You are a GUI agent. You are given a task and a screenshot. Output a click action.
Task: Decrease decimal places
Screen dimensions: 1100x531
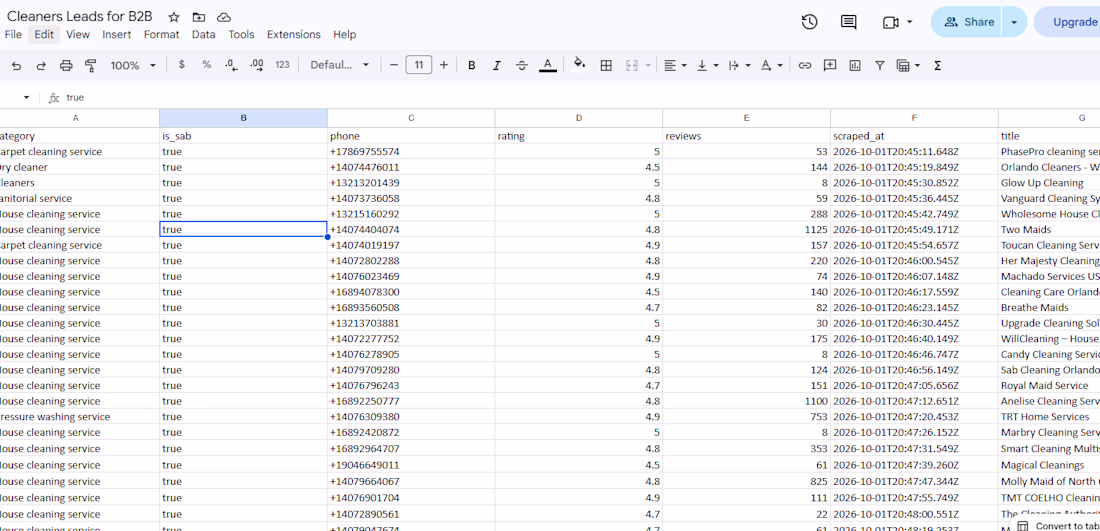[x=232, y=65]
